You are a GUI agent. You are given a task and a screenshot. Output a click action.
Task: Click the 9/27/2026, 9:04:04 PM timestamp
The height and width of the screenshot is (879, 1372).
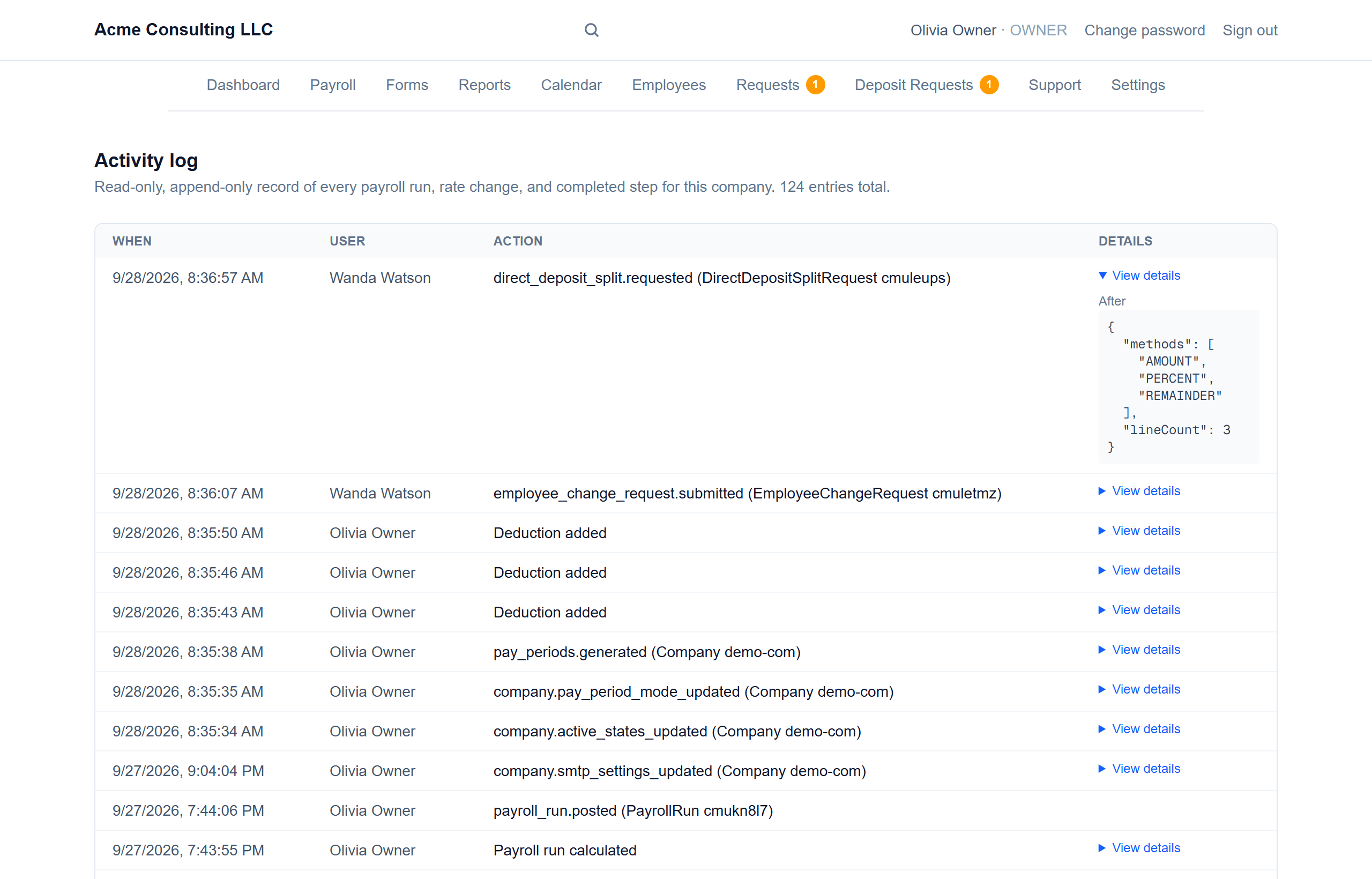tap(188, 771)
